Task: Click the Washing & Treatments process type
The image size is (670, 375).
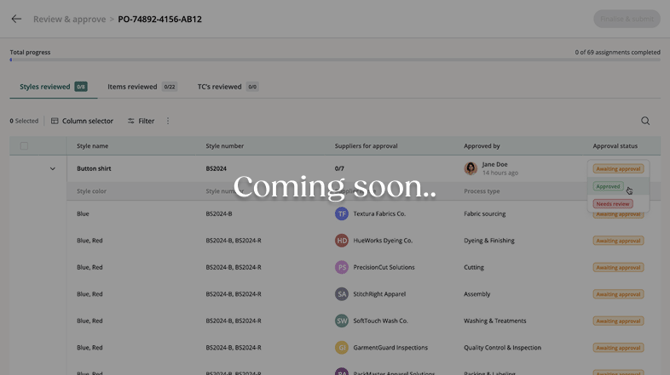Action: coord(495,321)
